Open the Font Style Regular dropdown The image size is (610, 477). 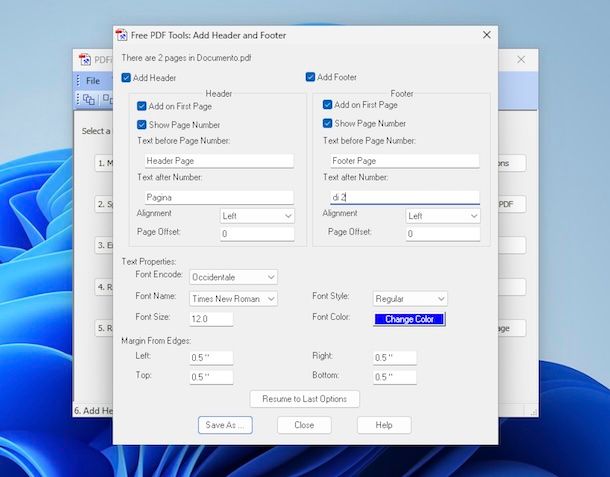pyautogui.click(x=410, y=299)
